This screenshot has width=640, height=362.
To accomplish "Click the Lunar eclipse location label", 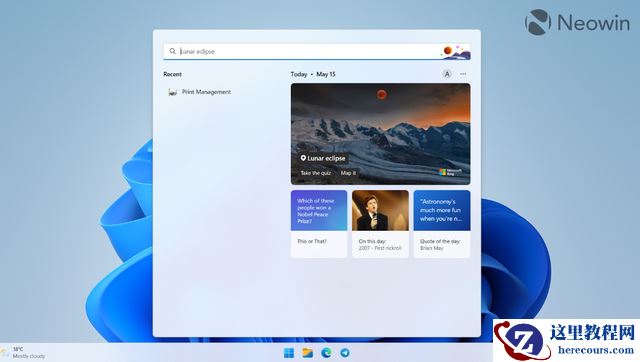I will [323, 158].
